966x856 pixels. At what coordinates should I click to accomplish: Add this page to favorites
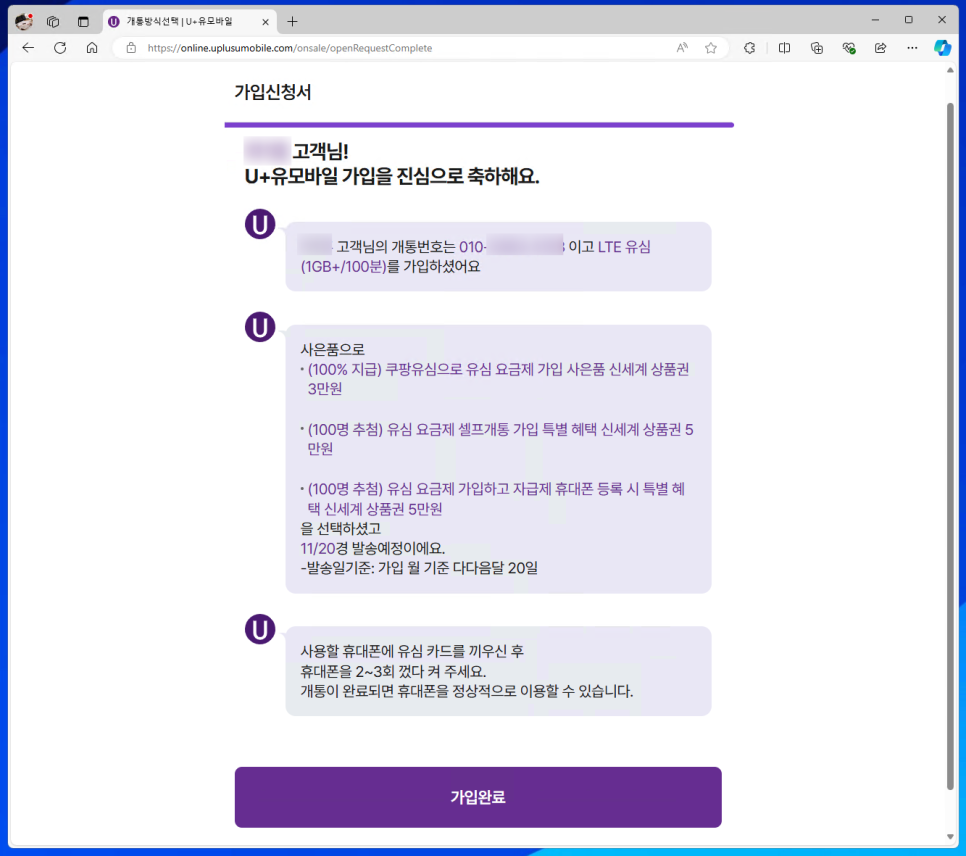click(x=711, y=48)
